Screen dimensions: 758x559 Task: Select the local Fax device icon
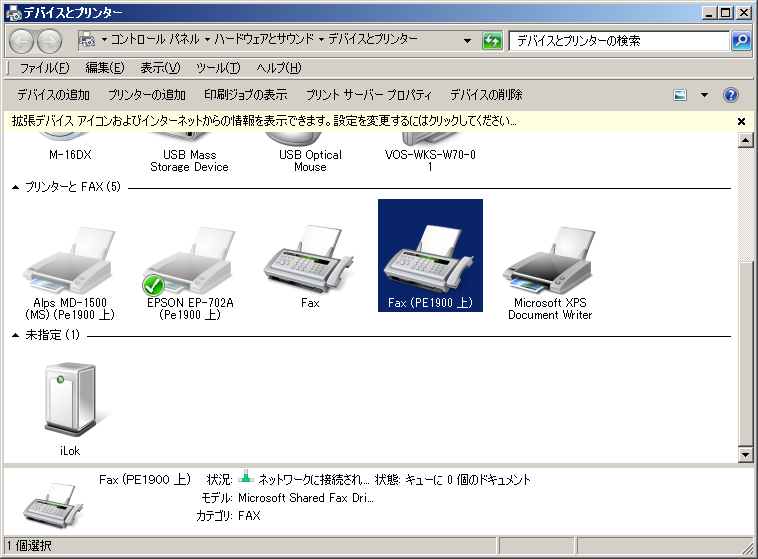(309, 262)
